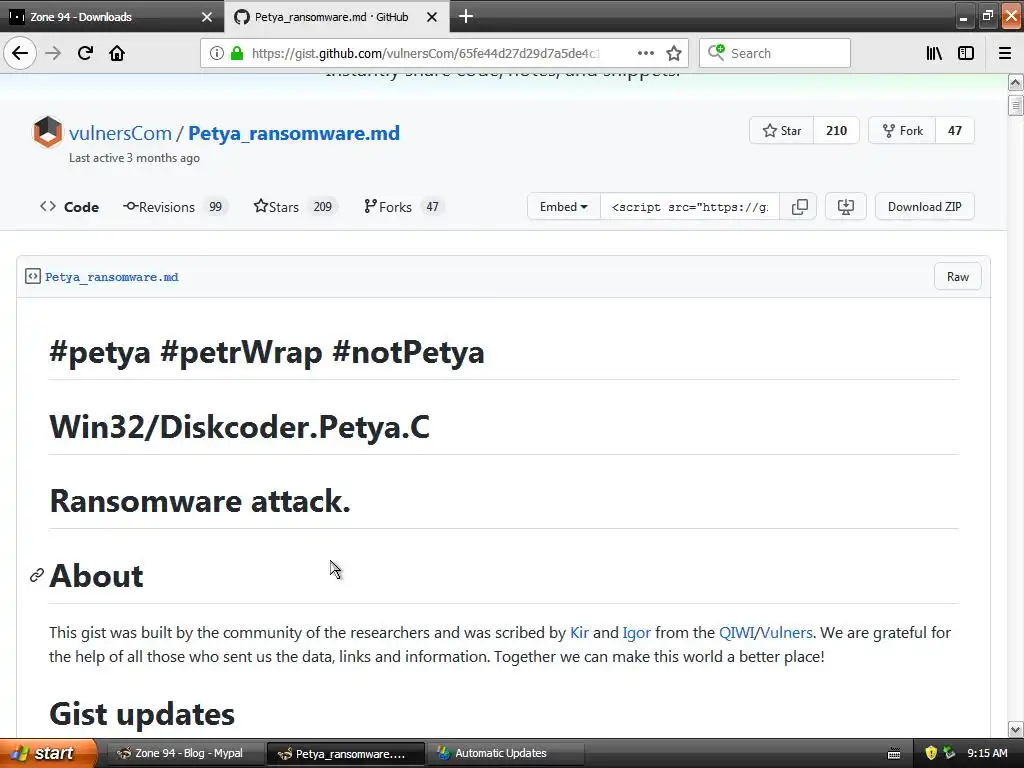Viewport: 1024px width, 768px height.
Task: Click the search engine magnifier icon
Action: click(716, 53)
